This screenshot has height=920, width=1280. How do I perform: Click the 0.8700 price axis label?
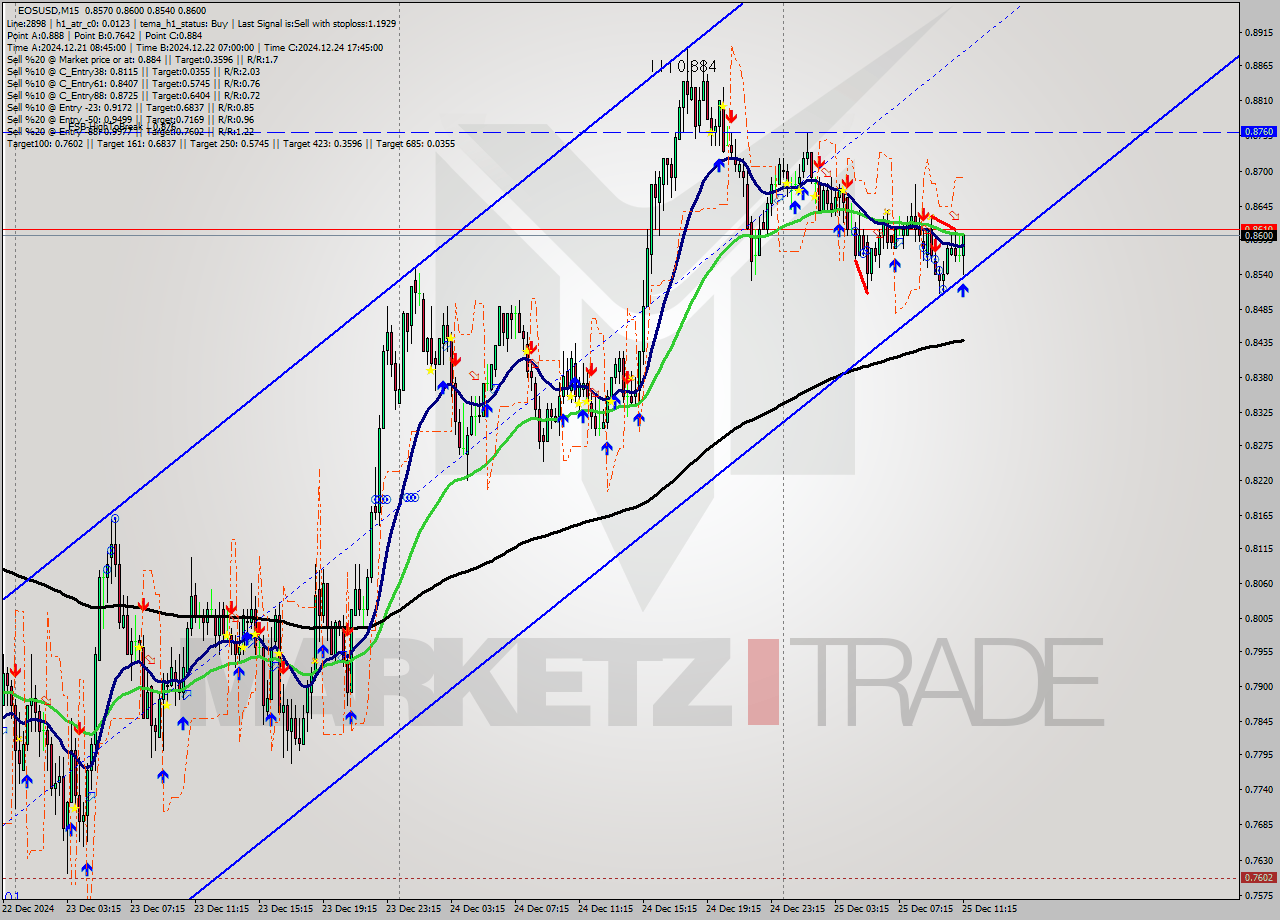(1257, 172)
